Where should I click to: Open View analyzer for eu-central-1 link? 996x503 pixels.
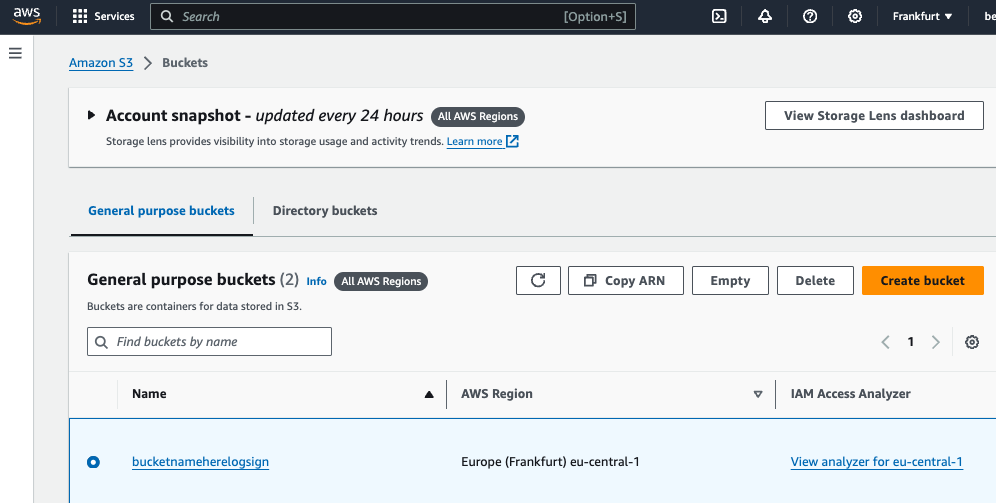point(877,462)
